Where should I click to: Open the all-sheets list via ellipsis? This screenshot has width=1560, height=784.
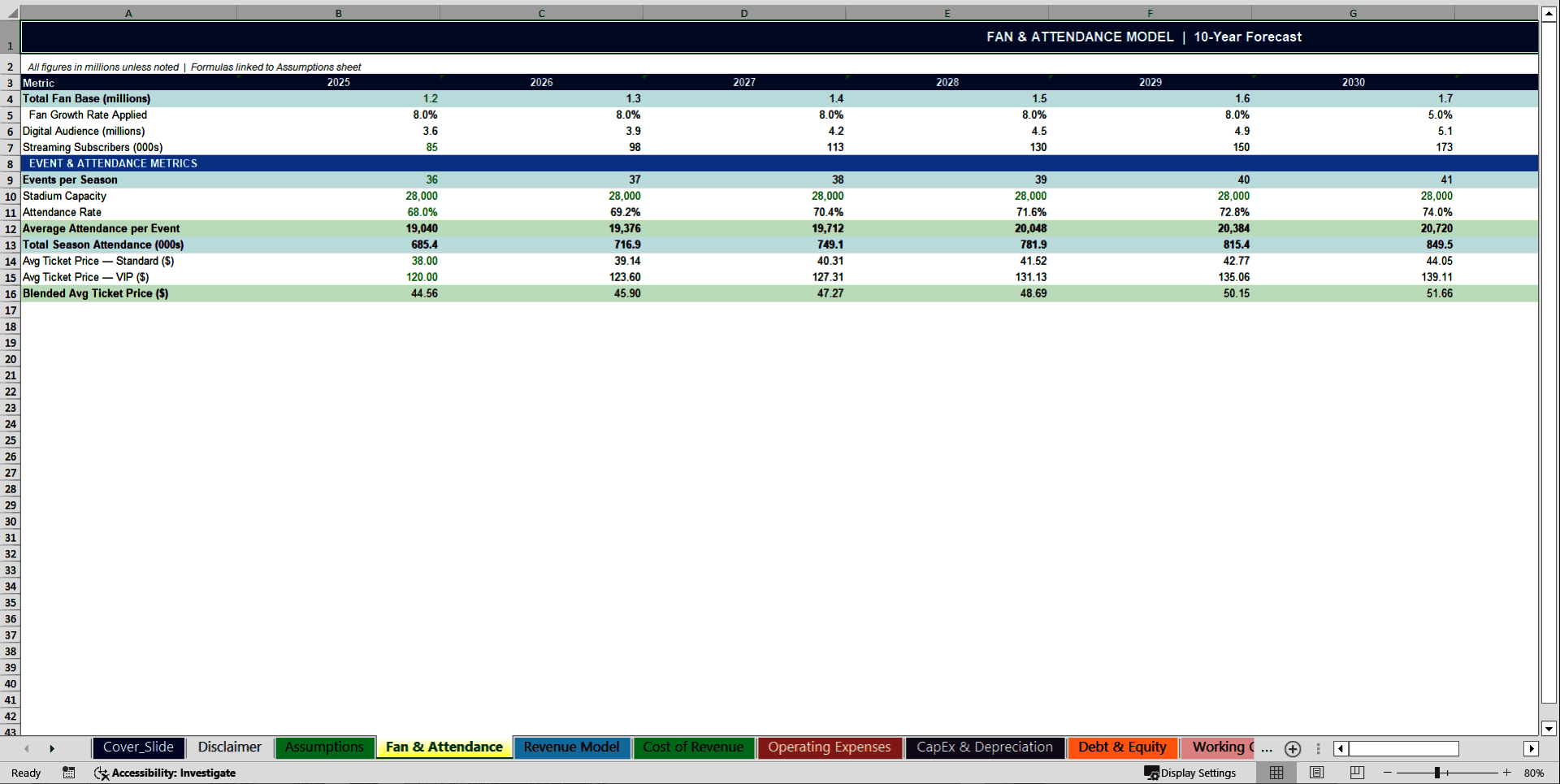pyautogui.click(x=1266, y=749)
